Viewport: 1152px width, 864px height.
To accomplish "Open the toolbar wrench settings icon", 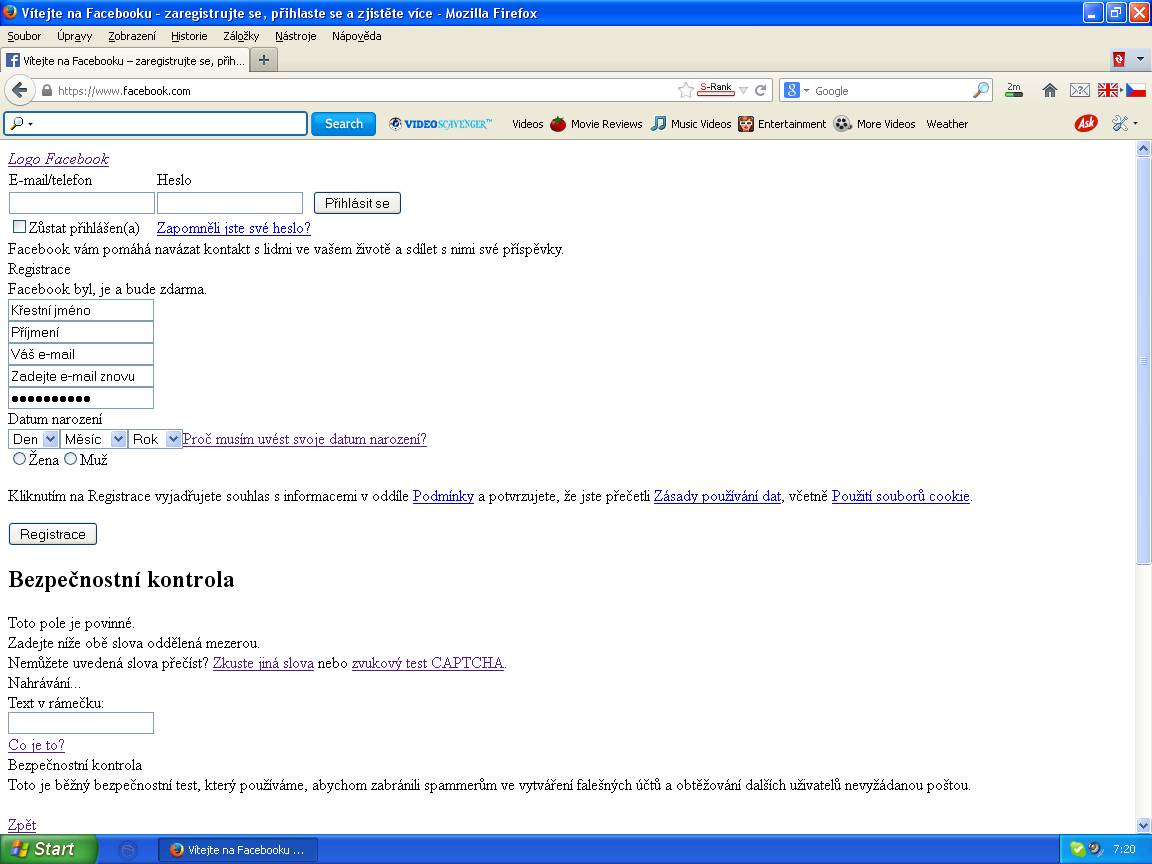I will click(1120, 123).
